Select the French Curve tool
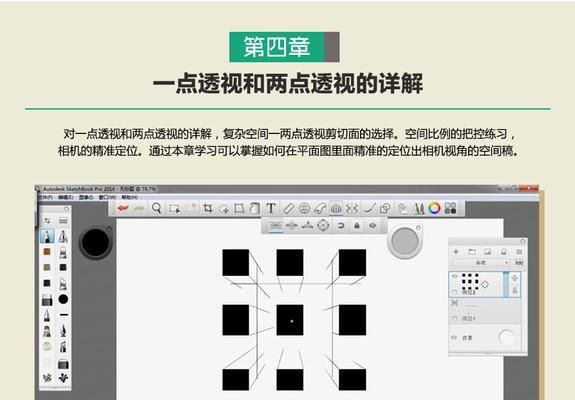The width and height of the screenshot is (575, 400). [x=319, y=208]
